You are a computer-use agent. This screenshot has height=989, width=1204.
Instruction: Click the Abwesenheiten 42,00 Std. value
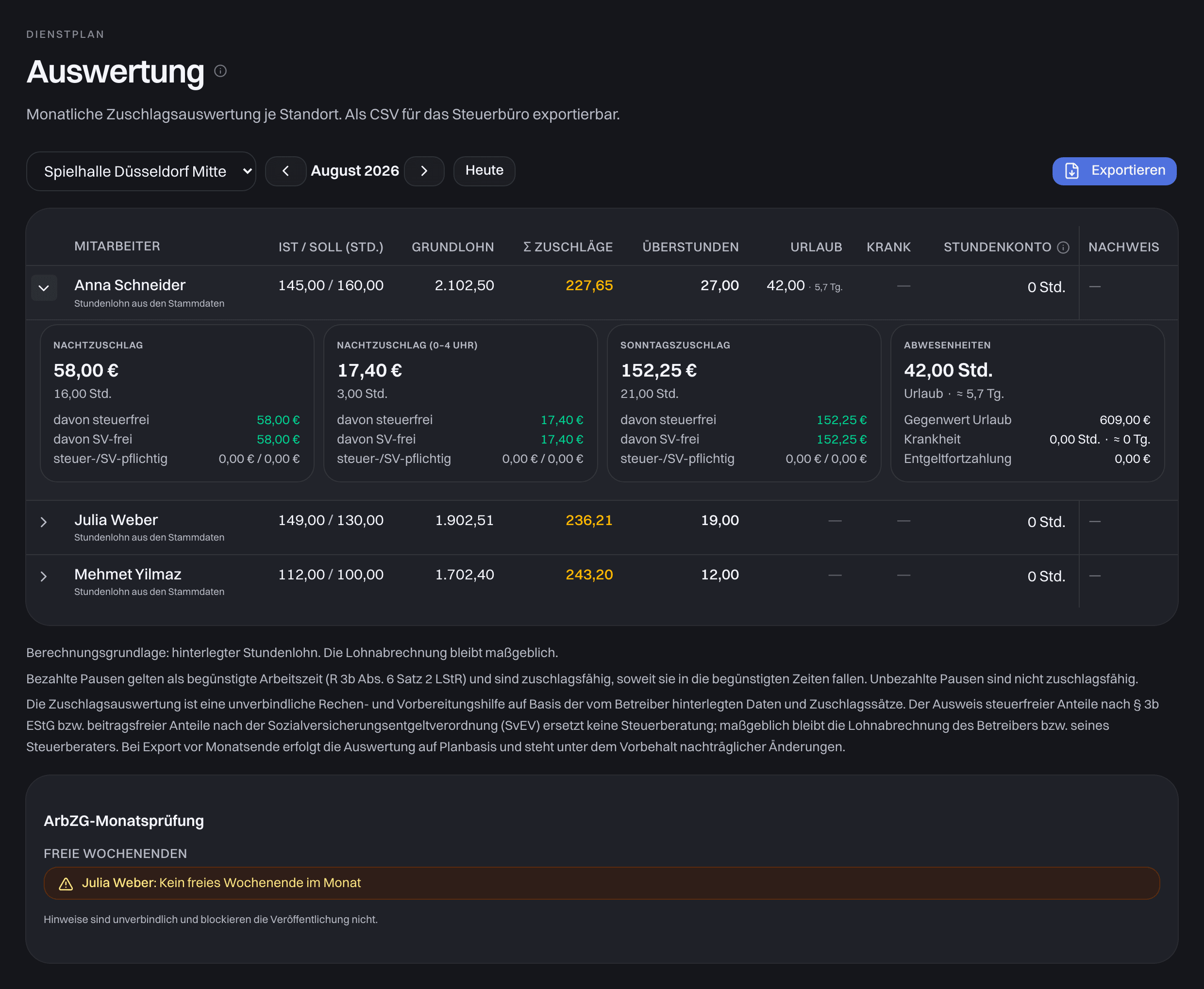click(x=948, y=370)
